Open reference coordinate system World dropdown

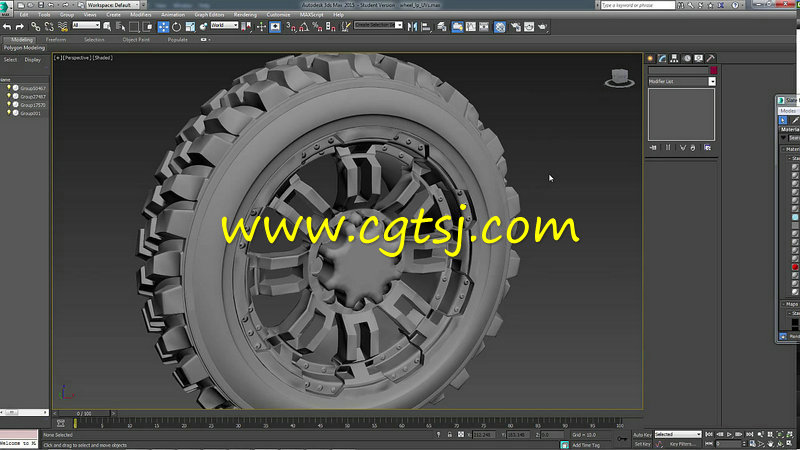(x=224, y=25)
